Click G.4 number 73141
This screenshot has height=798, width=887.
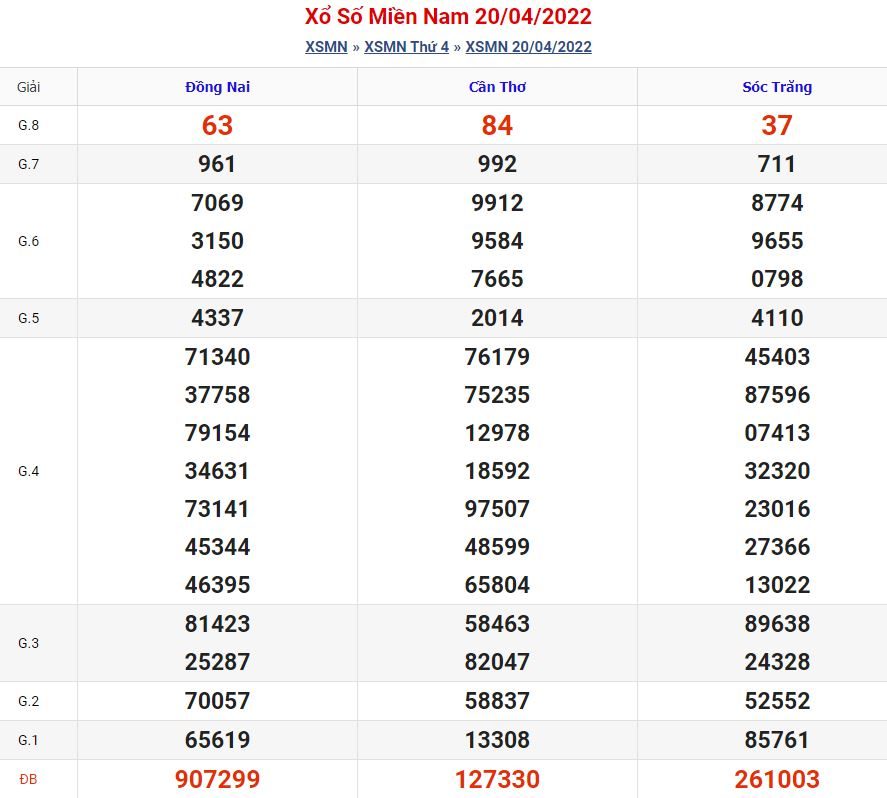pyautogui.click(x=217, y=509)
